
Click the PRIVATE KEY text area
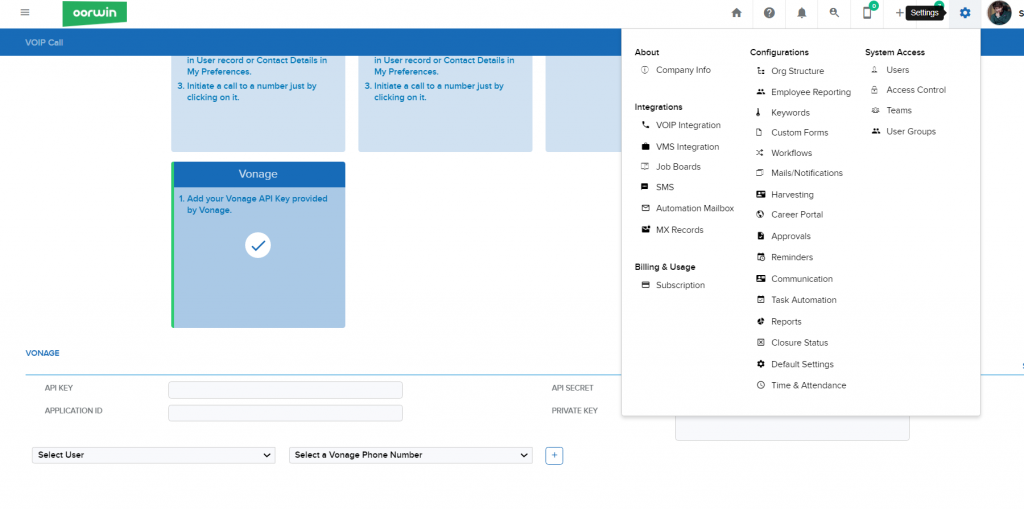click(x=792, y=428)
